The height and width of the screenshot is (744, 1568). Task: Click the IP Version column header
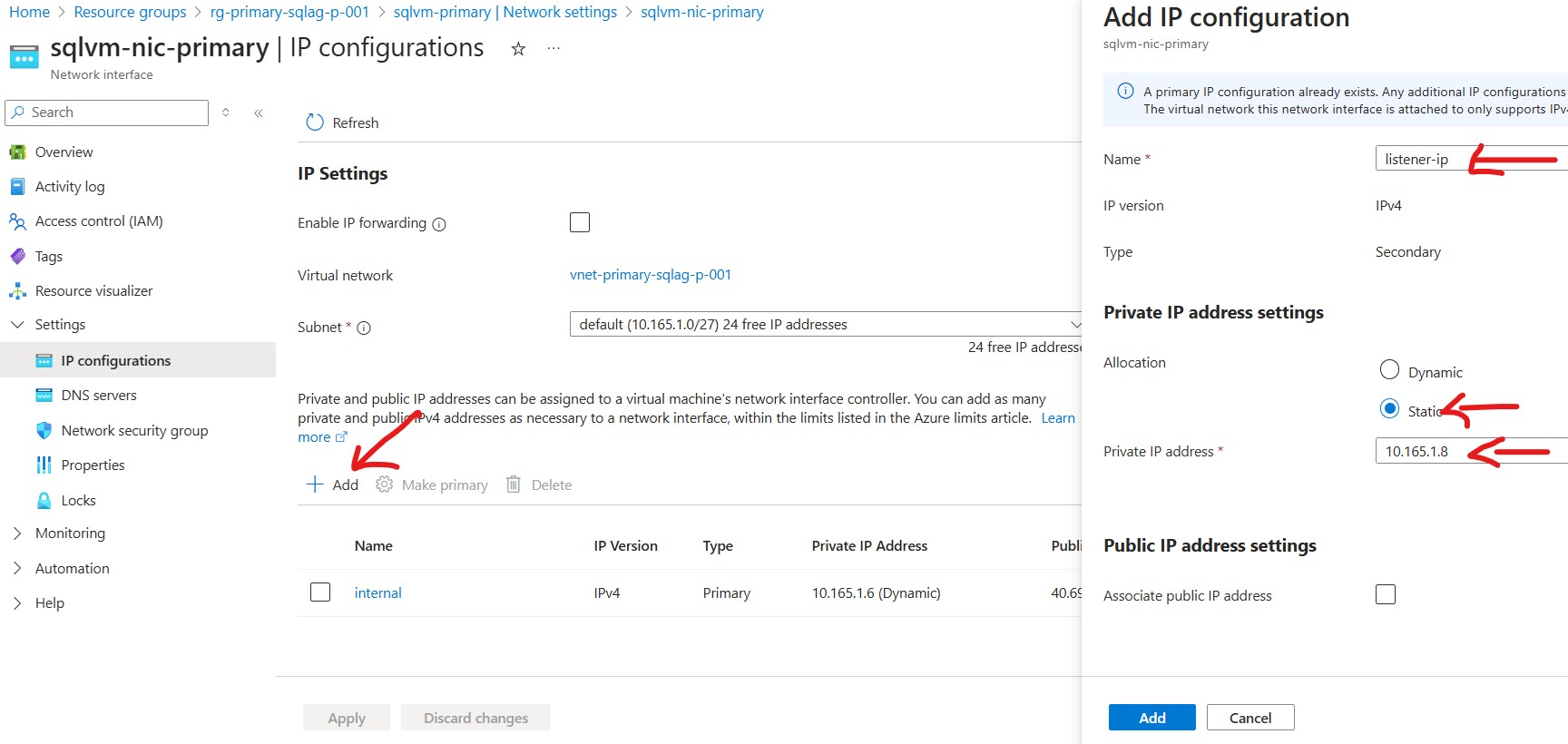coord(626,546)
